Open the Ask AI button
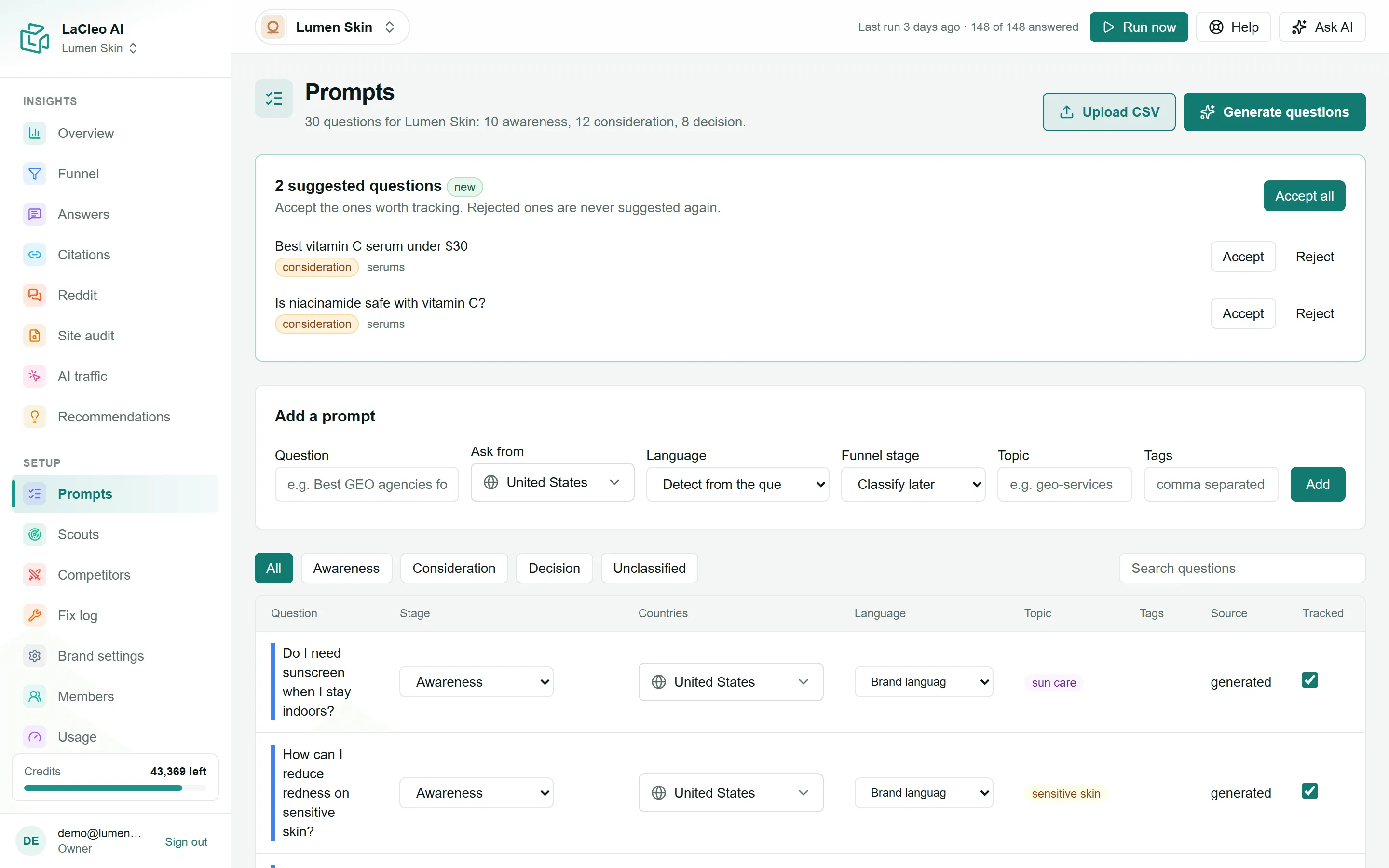This screenshot has width=1389, height=868. click(1322, 27)
